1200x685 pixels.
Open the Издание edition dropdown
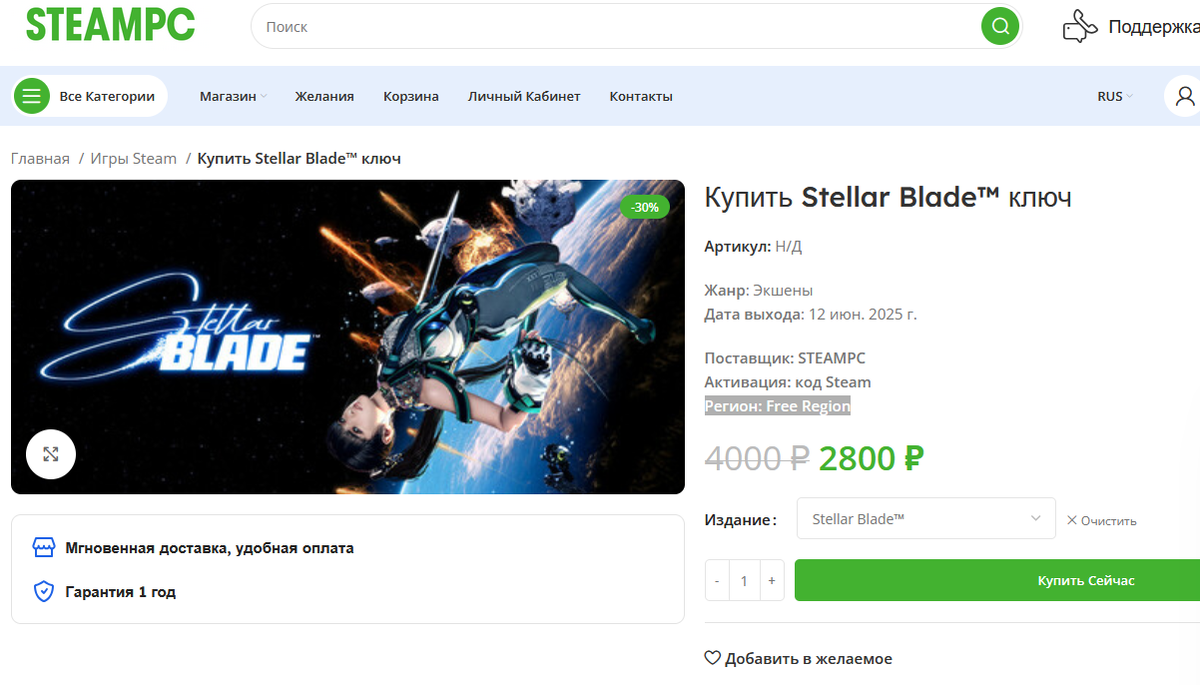click(926, 519)
